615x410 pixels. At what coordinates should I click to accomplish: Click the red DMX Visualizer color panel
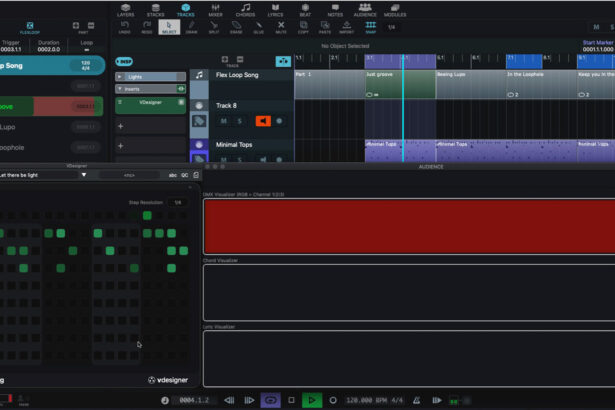tap(409, 226)
